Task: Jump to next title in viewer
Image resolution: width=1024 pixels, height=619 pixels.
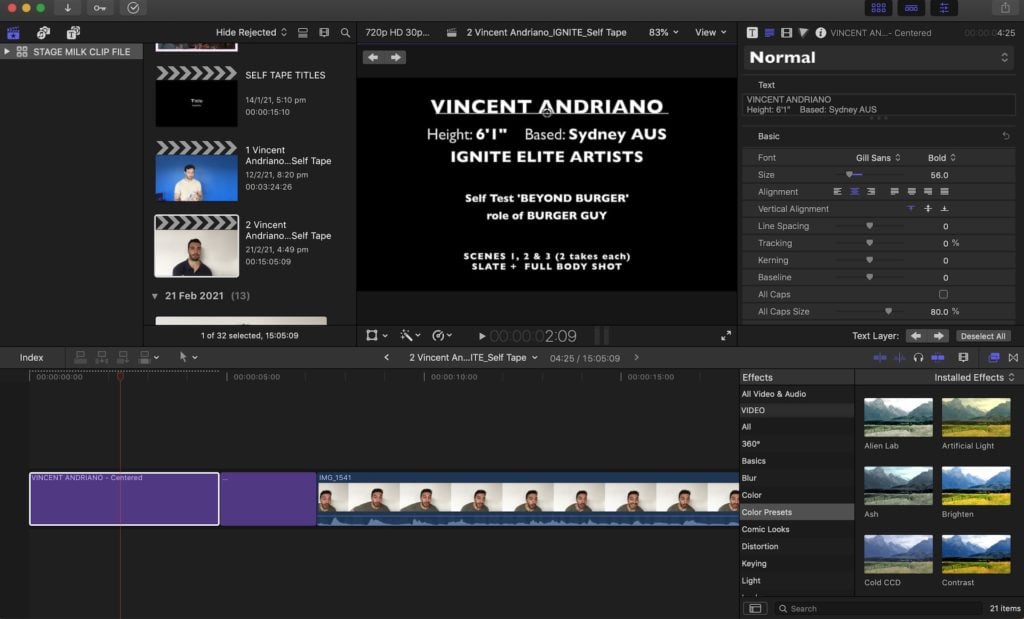Action: 396,57
